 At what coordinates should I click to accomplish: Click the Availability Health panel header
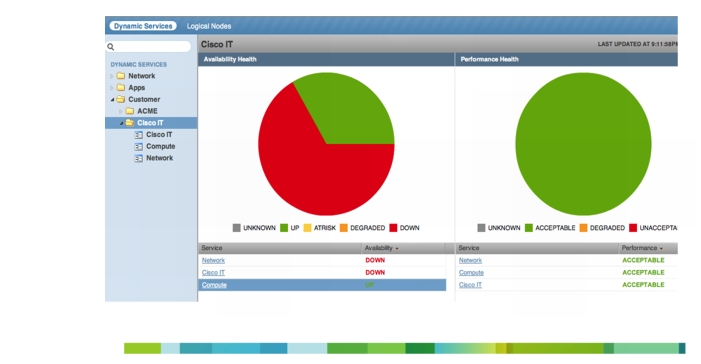[x=326, y=59]
